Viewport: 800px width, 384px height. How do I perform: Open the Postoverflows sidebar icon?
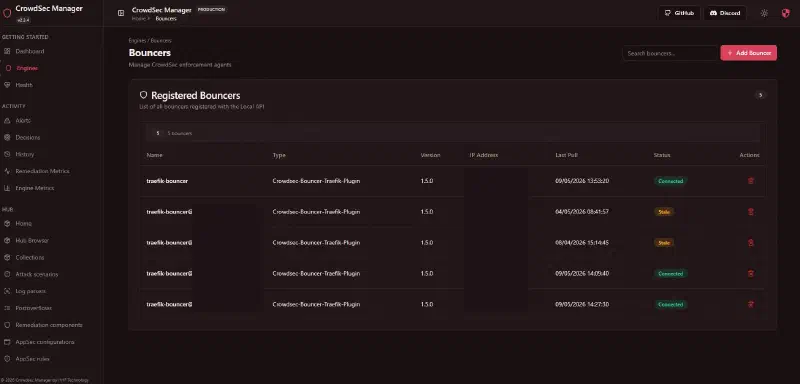tap(7, 308)
